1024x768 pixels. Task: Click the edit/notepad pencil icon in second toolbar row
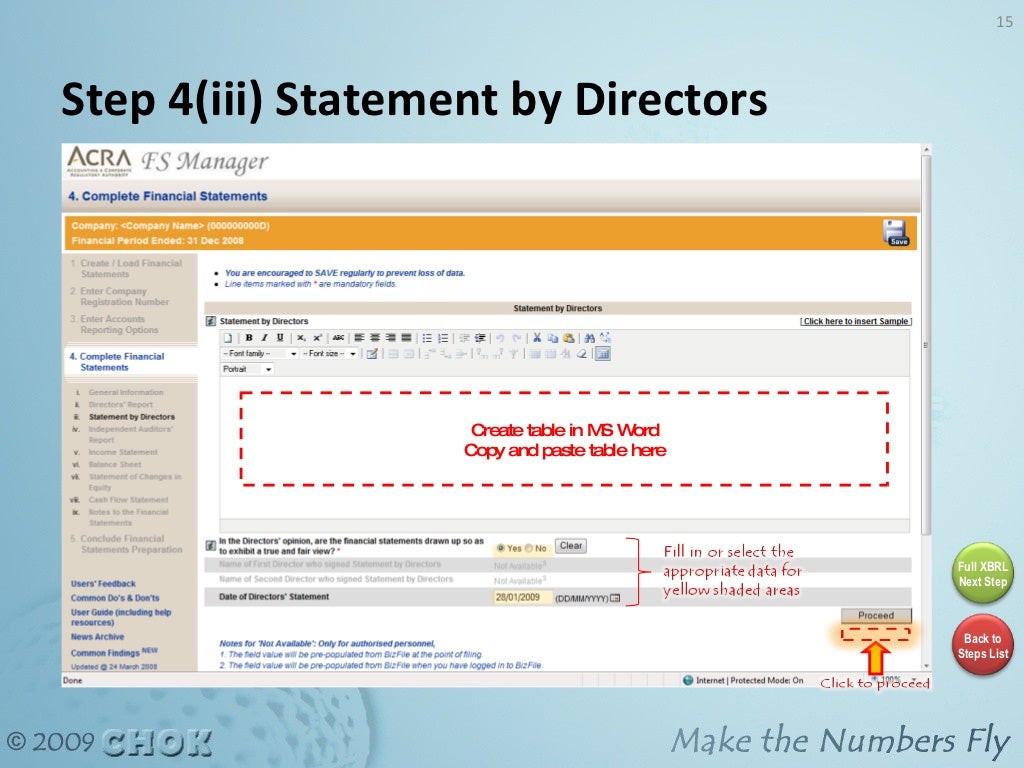pyautogui.click(x=372, y=354)
